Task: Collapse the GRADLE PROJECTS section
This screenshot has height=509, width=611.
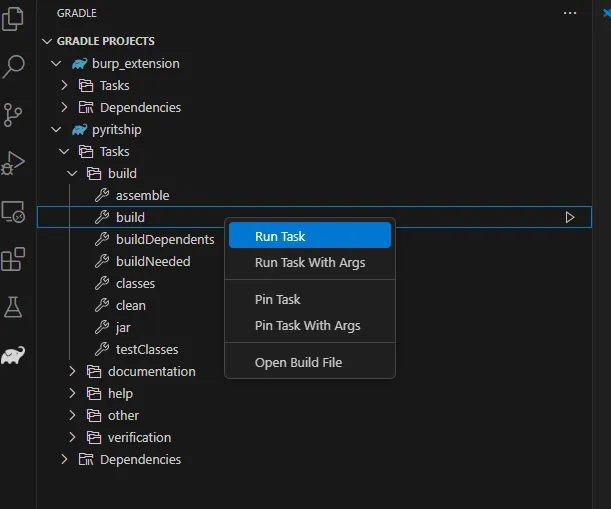Action: click(47, 41)
